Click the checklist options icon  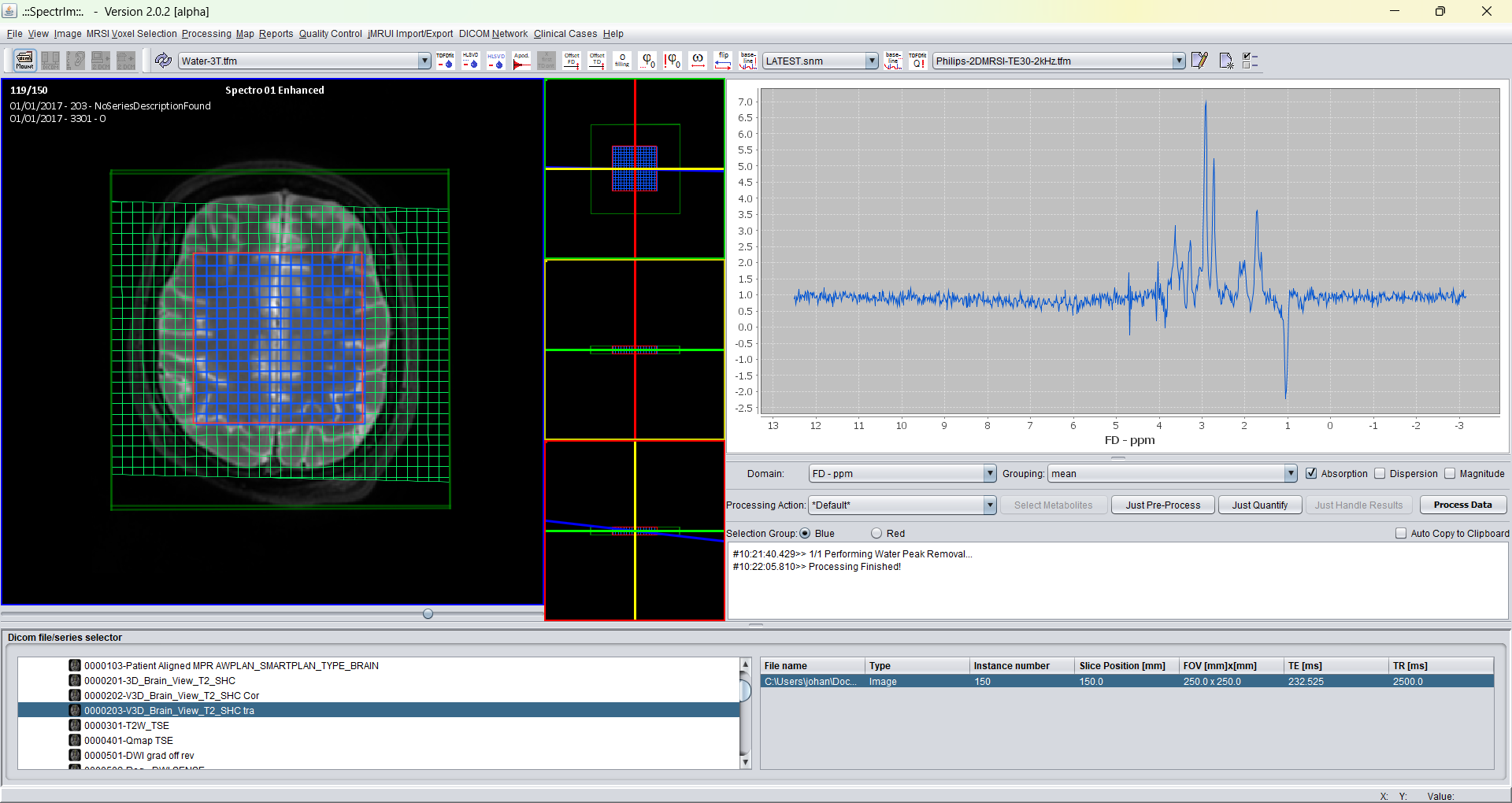click(x=1251, y=61)
